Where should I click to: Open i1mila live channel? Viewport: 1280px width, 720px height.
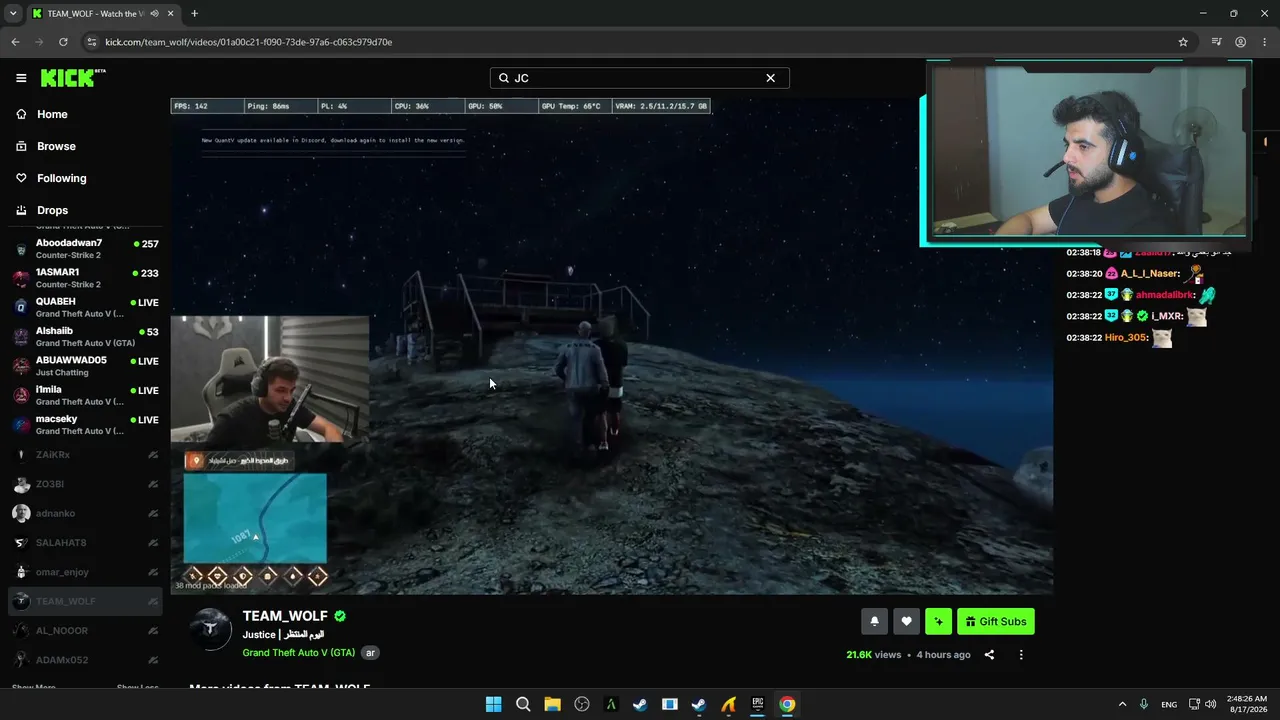coord(85,395)
